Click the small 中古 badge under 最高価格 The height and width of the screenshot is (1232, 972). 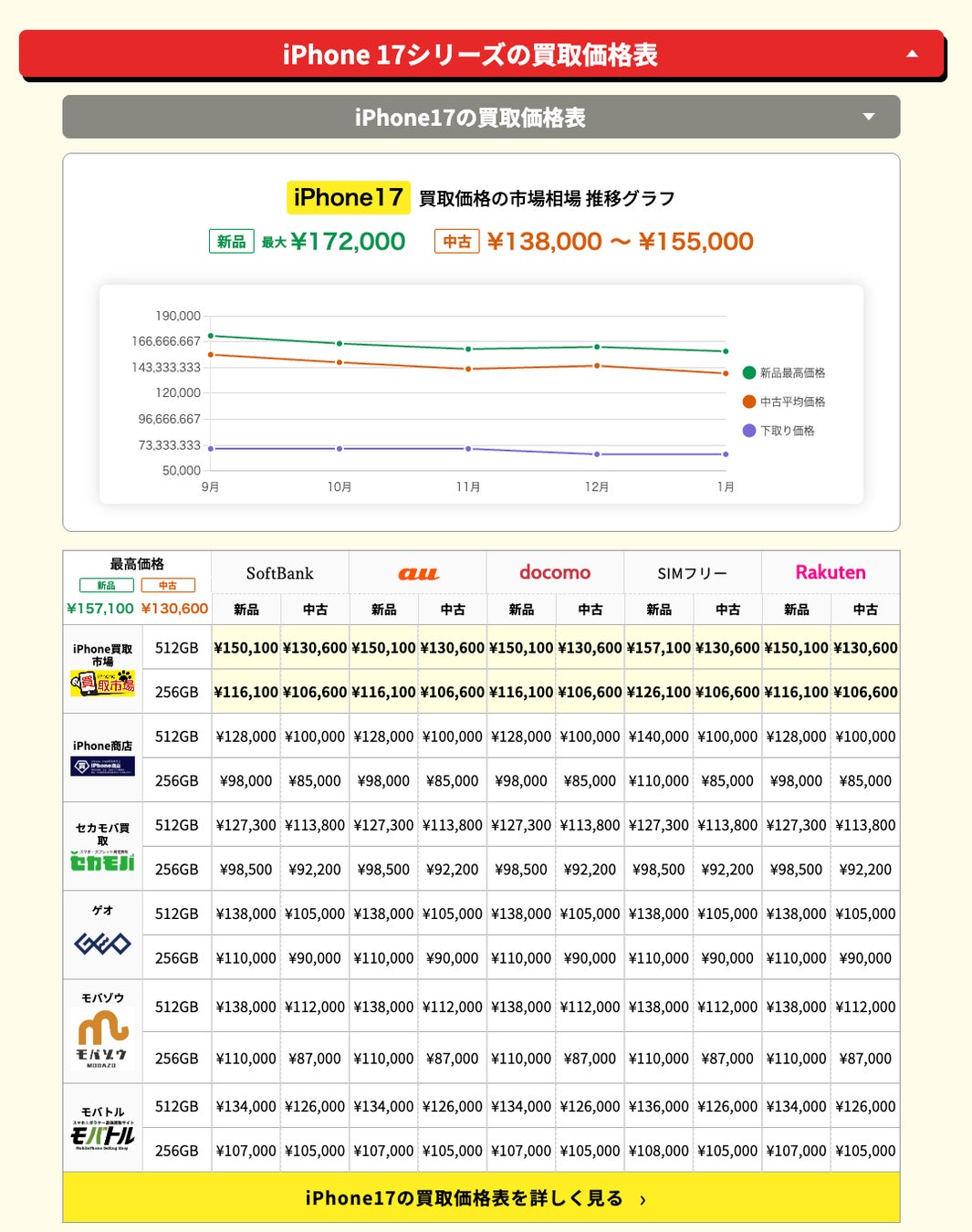click(168, 585)
